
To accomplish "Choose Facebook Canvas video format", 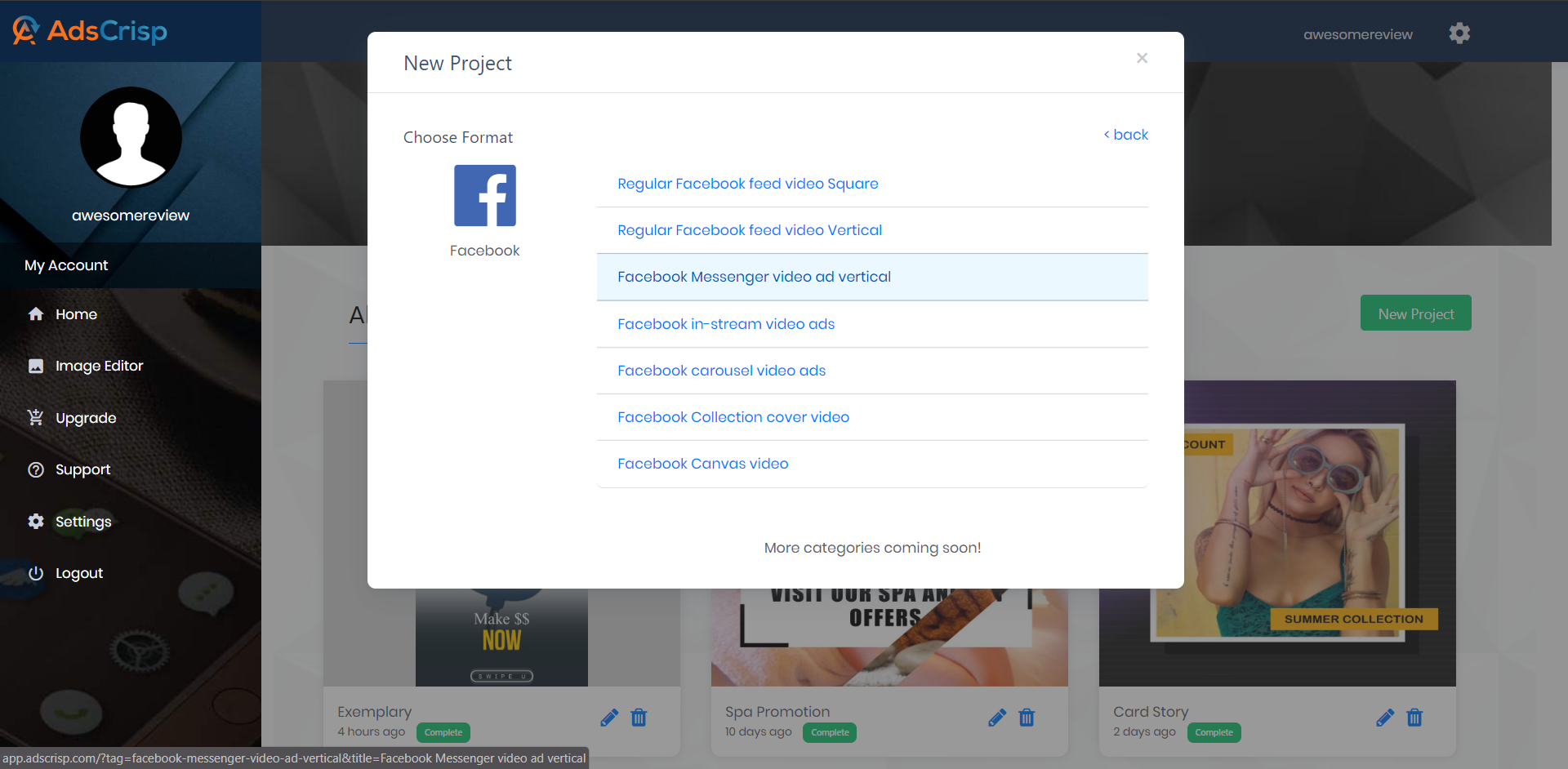I will tap(872, 464).
